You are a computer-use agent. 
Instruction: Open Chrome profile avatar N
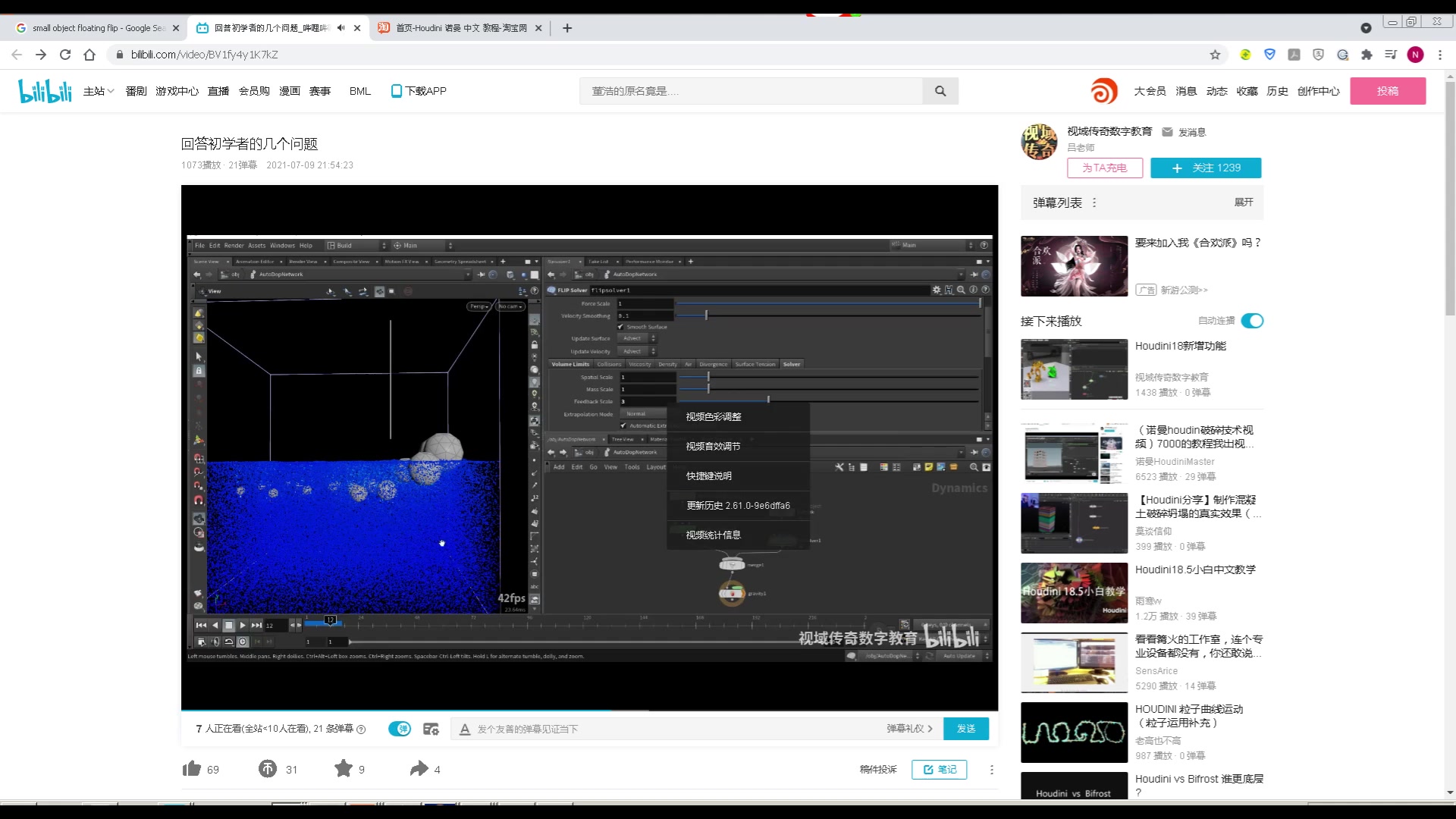pos(1415,55)
